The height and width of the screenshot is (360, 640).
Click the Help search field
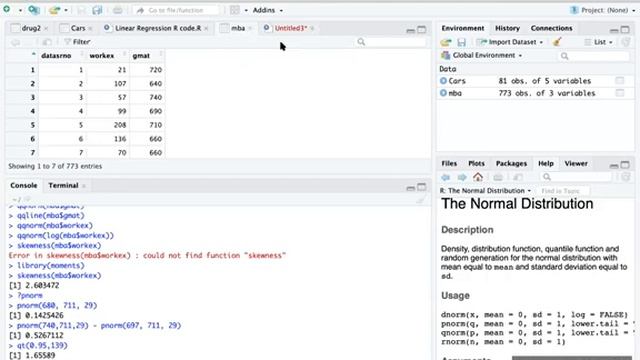tap(576, 177)
